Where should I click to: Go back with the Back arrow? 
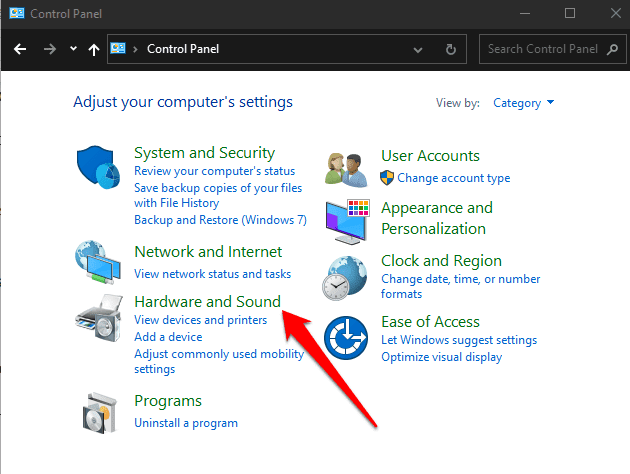(20, 48)
